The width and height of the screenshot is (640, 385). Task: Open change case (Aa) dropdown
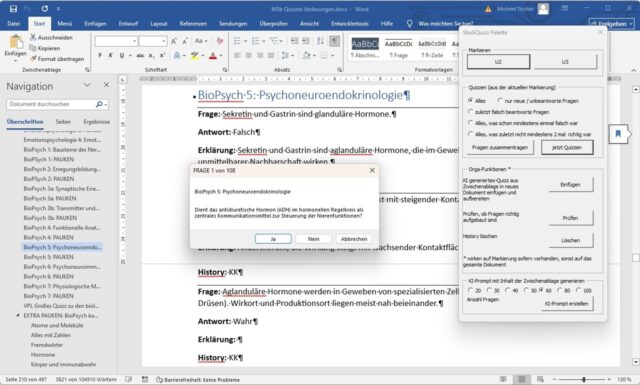click(201, 41)
